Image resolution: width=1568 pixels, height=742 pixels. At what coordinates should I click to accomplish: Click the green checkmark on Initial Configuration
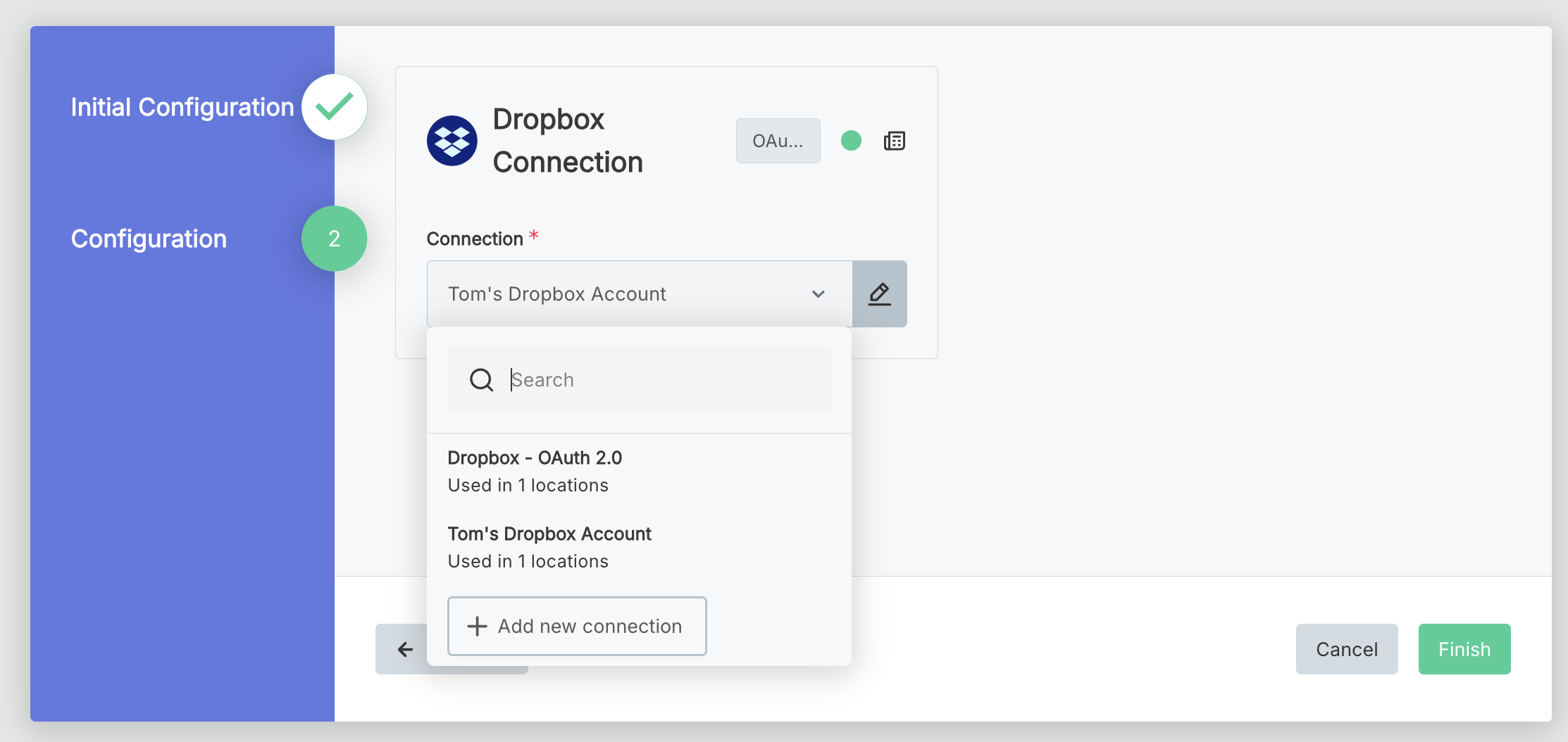(x=334, y=106)
